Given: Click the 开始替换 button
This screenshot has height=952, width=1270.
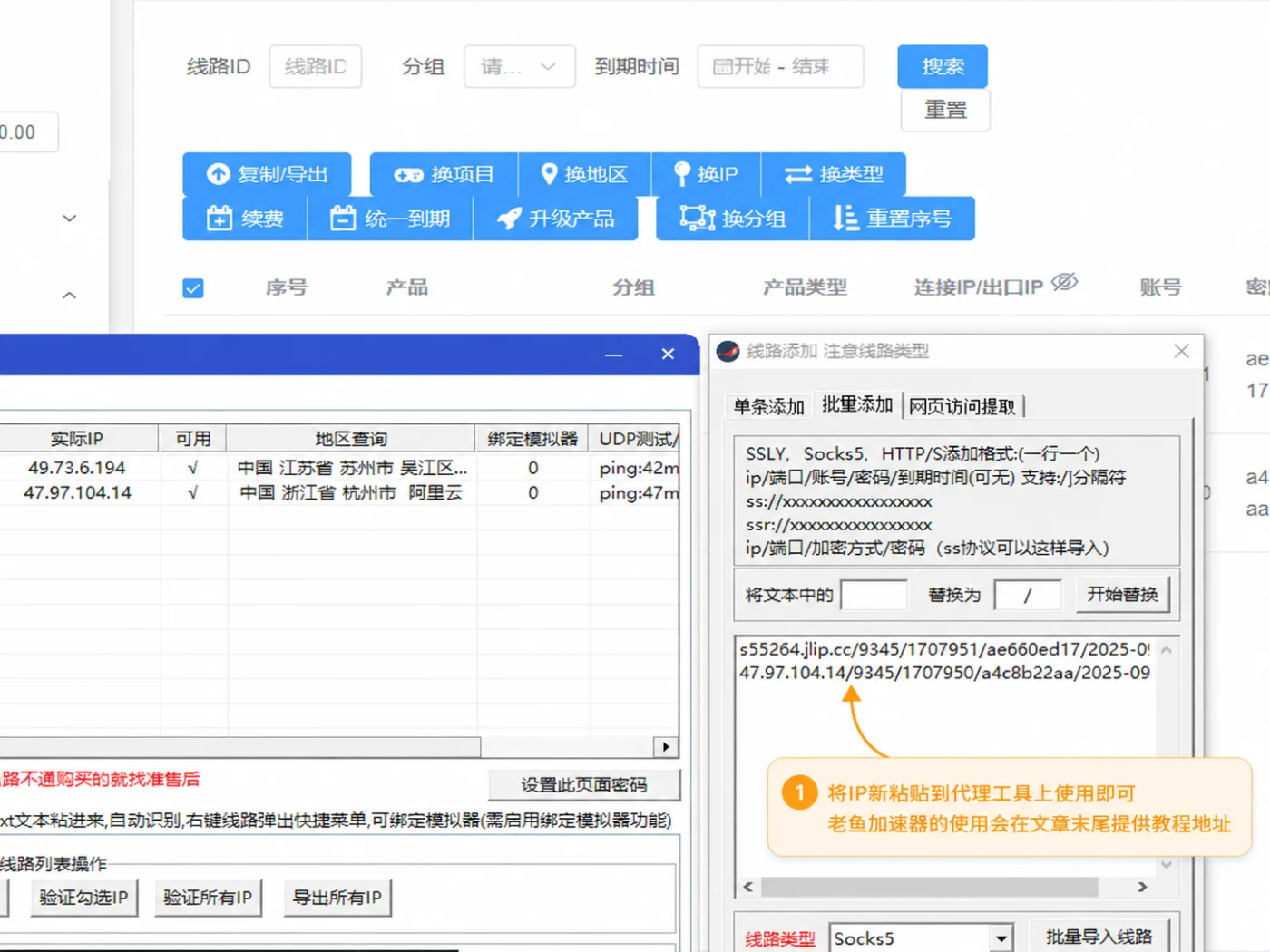Looking at the screenshot, I should 1123,594.
